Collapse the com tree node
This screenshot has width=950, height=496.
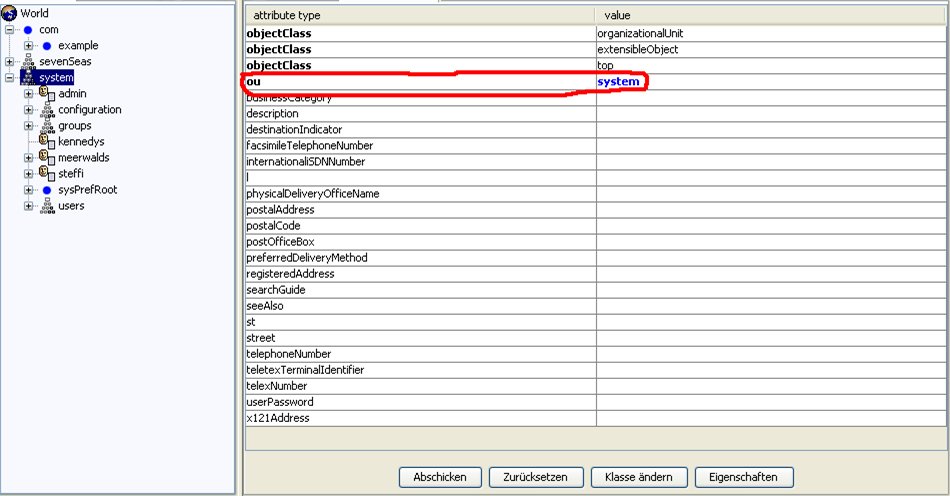[x=9, y=30]
